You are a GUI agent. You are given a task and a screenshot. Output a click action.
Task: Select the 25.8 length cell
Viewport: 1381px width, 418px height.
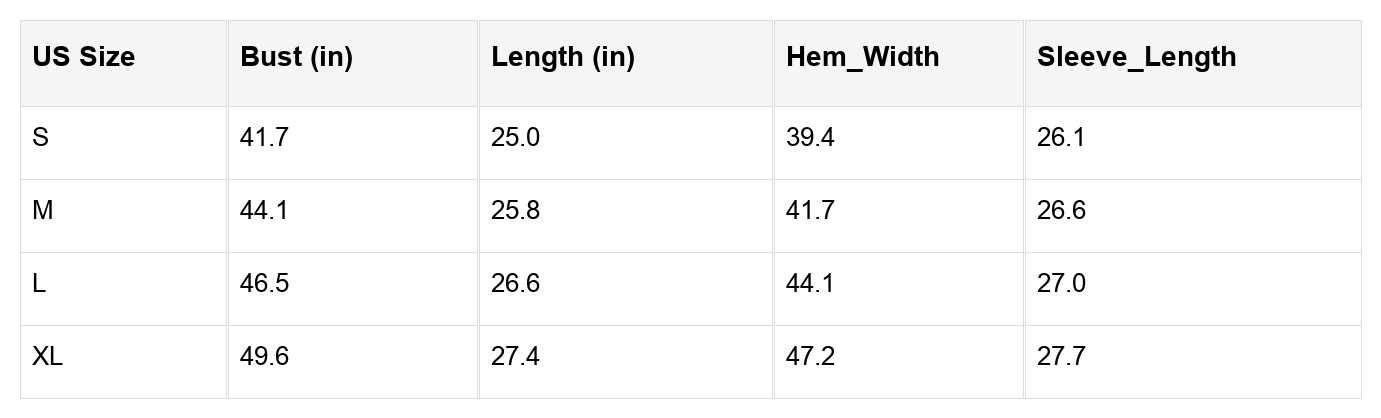tap(515, 211)
